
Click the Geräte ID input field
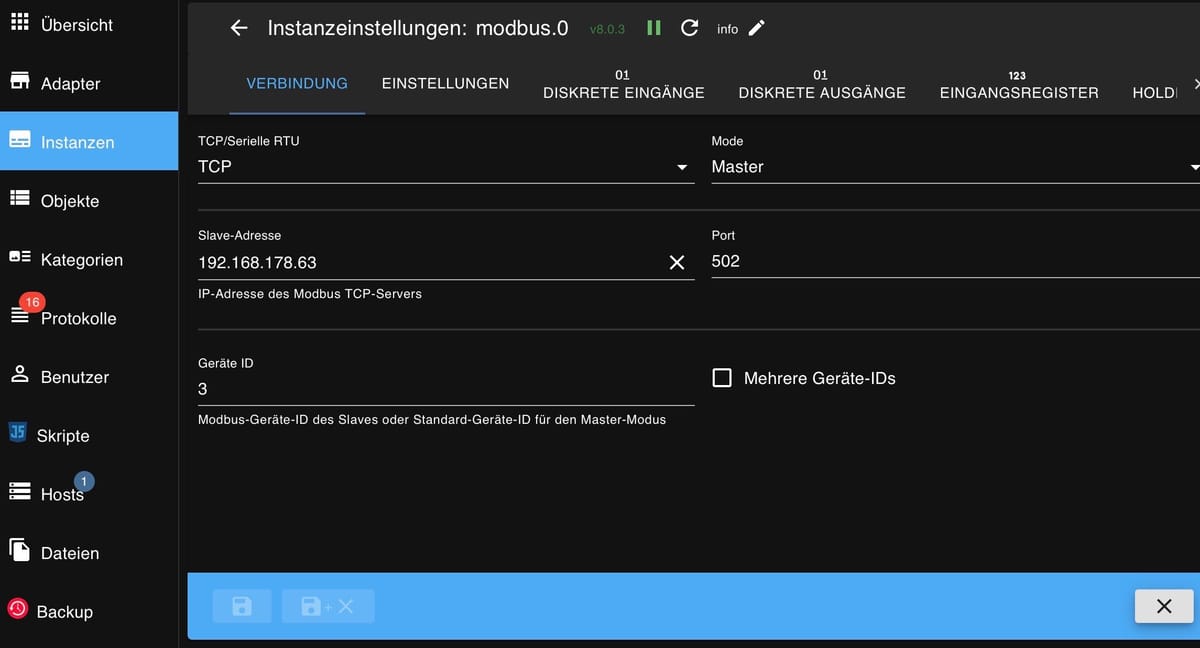pos(446,389)
